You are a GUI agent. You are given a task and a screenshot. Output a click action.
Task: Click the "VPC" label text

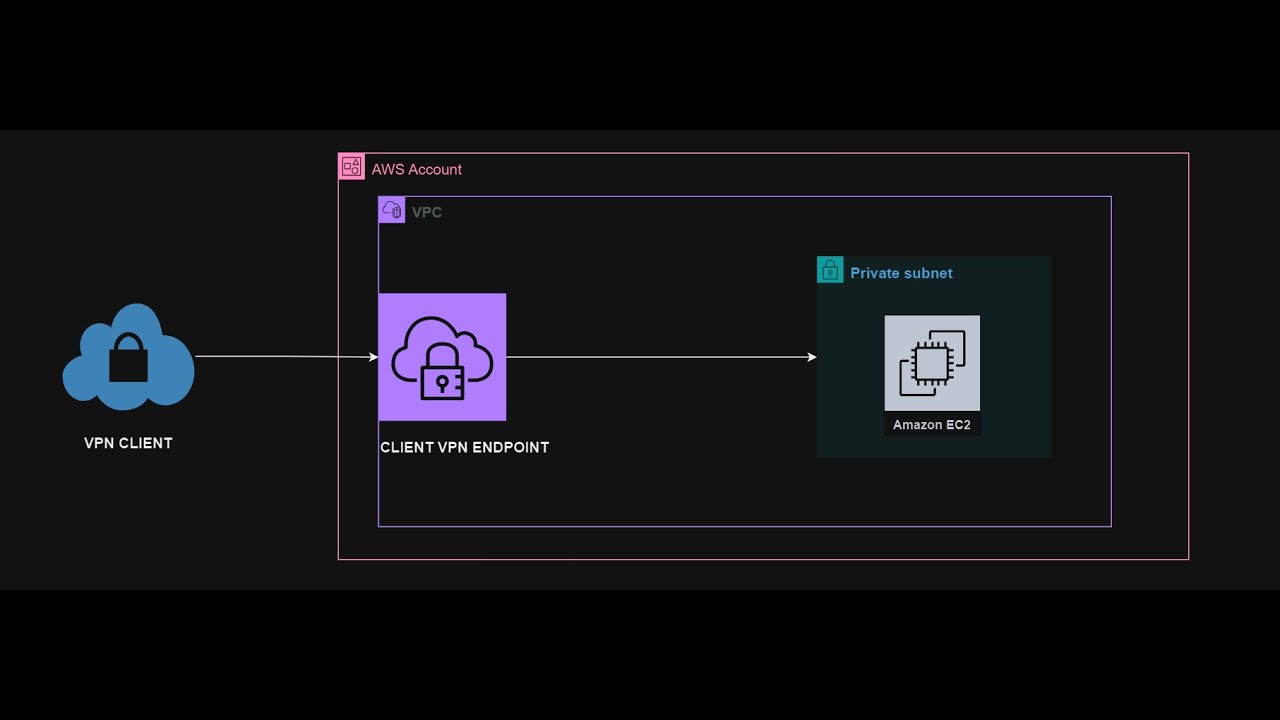point(427,212)
